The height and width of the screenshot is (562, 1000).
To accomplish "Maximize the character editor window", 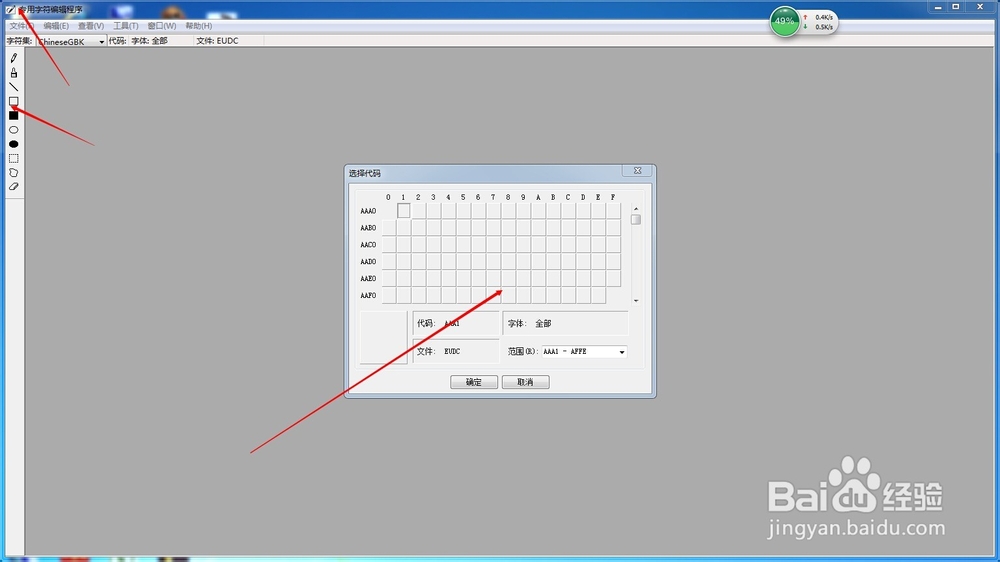I will pos(956,7).
